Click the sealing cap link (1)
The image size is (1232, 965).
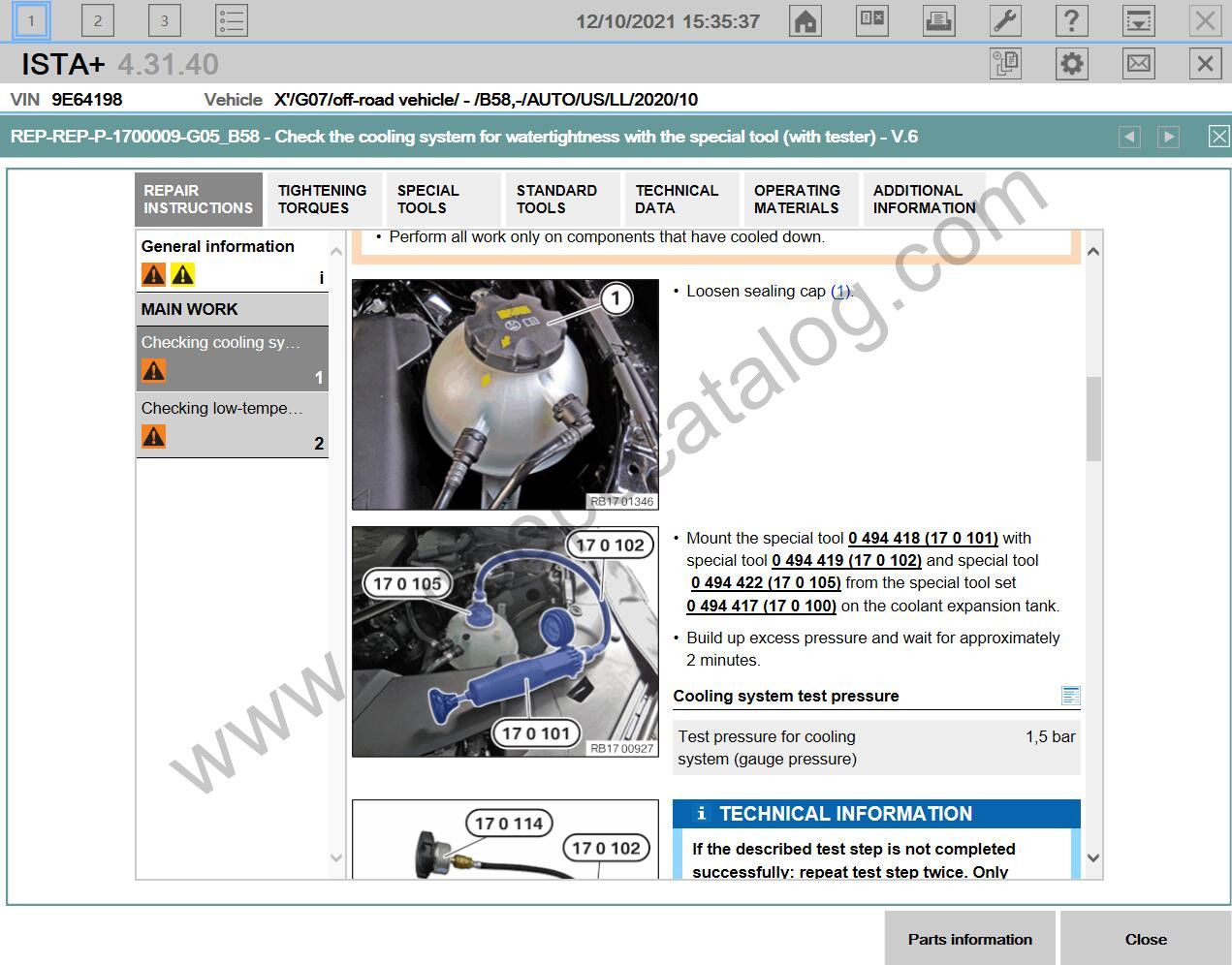839,291
